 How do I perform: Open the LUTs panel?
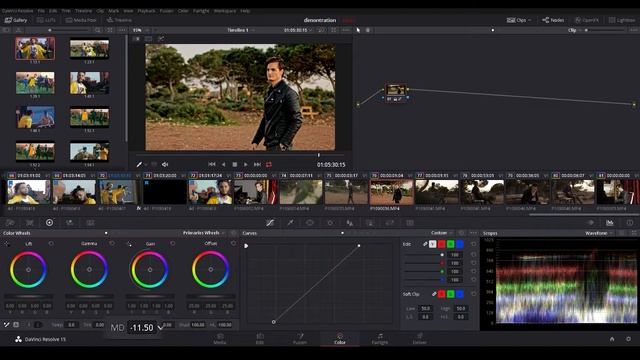pyautogui.click(x=46, y=20)
